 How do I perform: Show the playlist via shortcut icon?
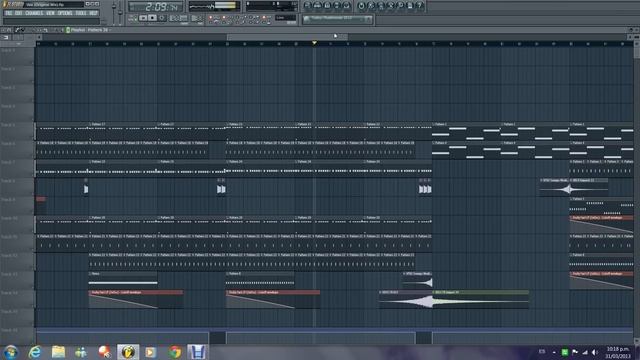point(307,6)
